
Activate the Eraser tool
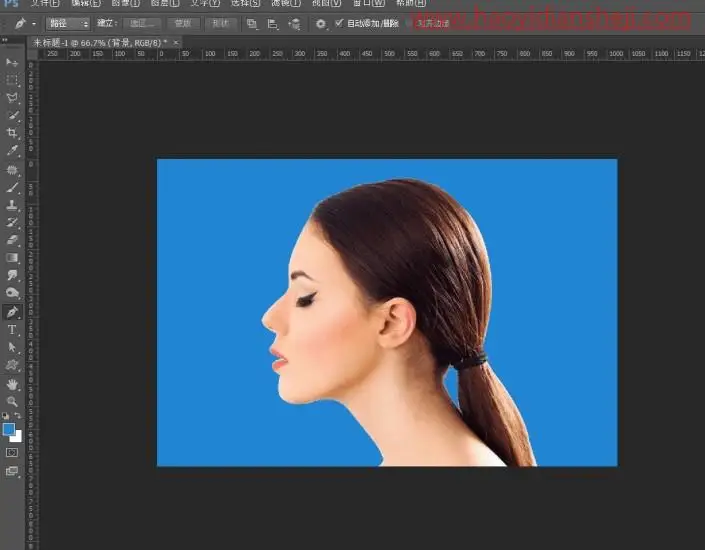(12, 240)
